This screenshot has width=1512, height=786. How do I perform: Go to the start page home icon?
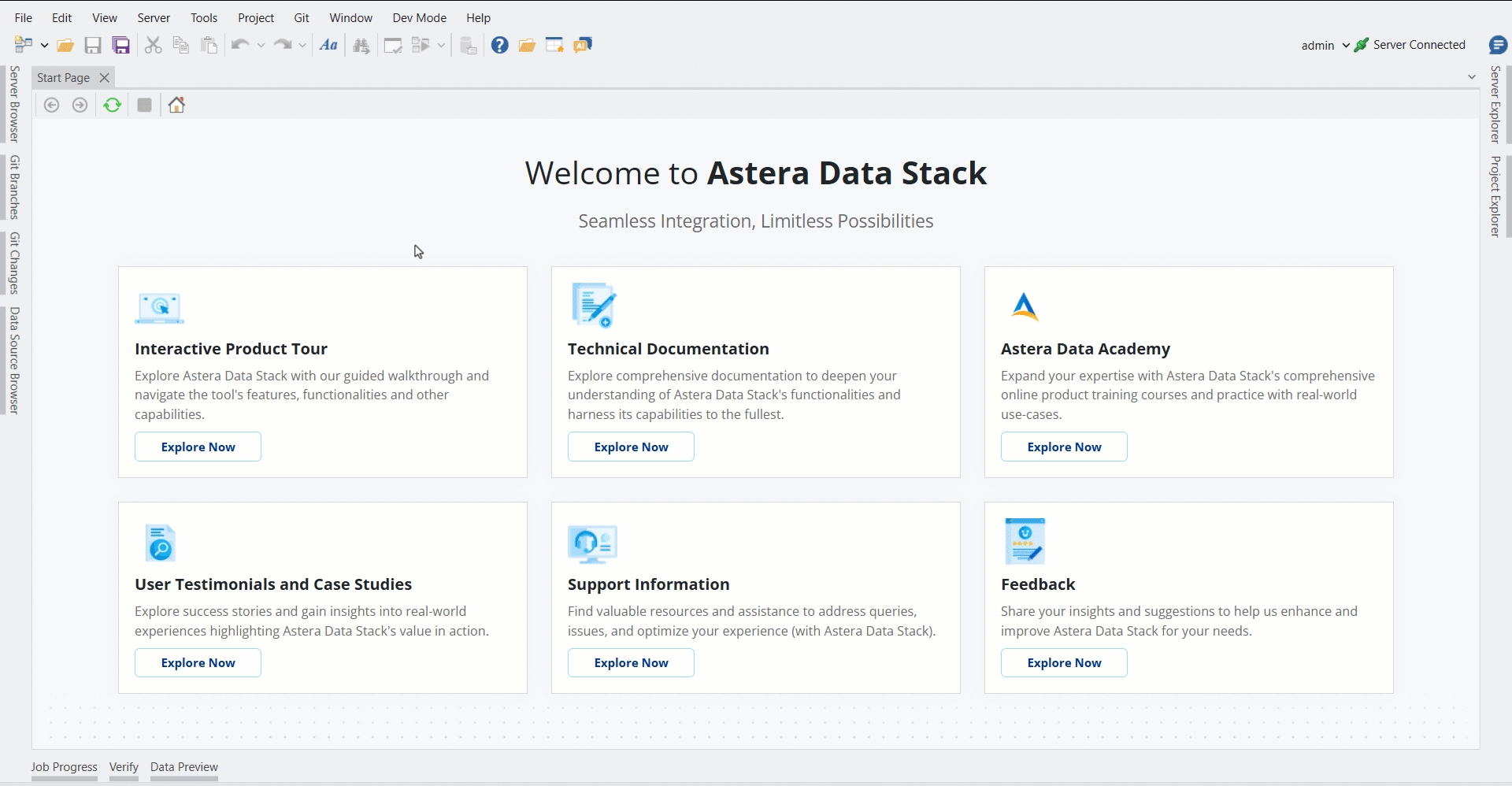(x=176, y=105)
